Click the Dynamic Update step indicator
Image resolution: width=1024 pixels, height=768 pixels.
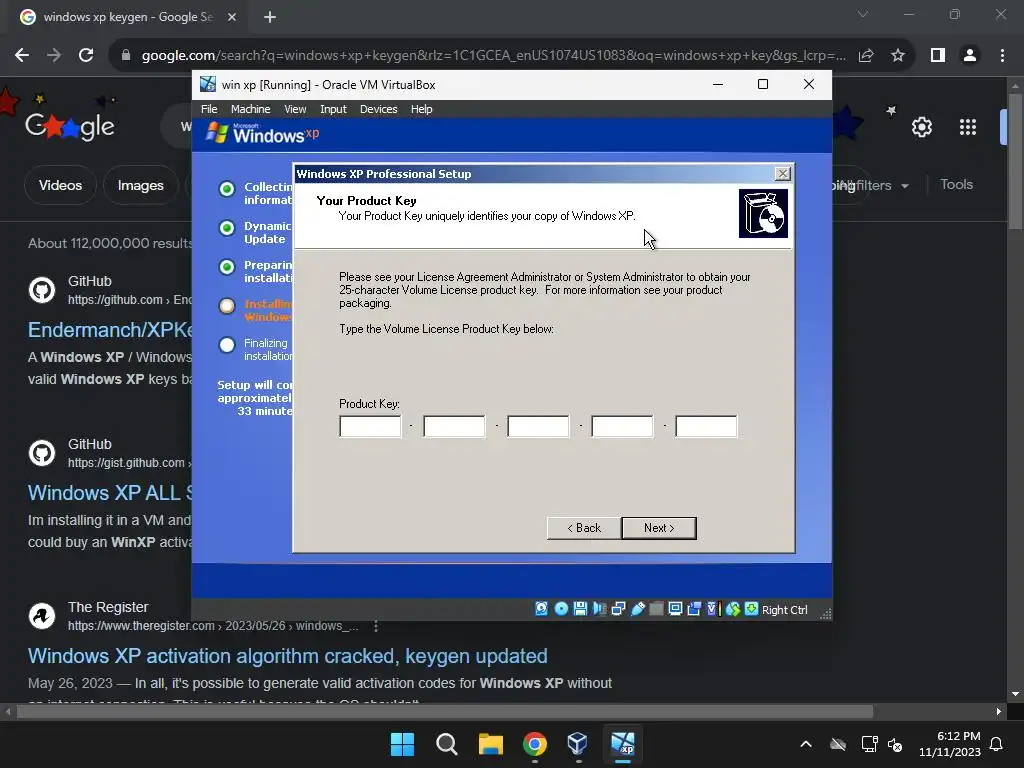point(227,228)
